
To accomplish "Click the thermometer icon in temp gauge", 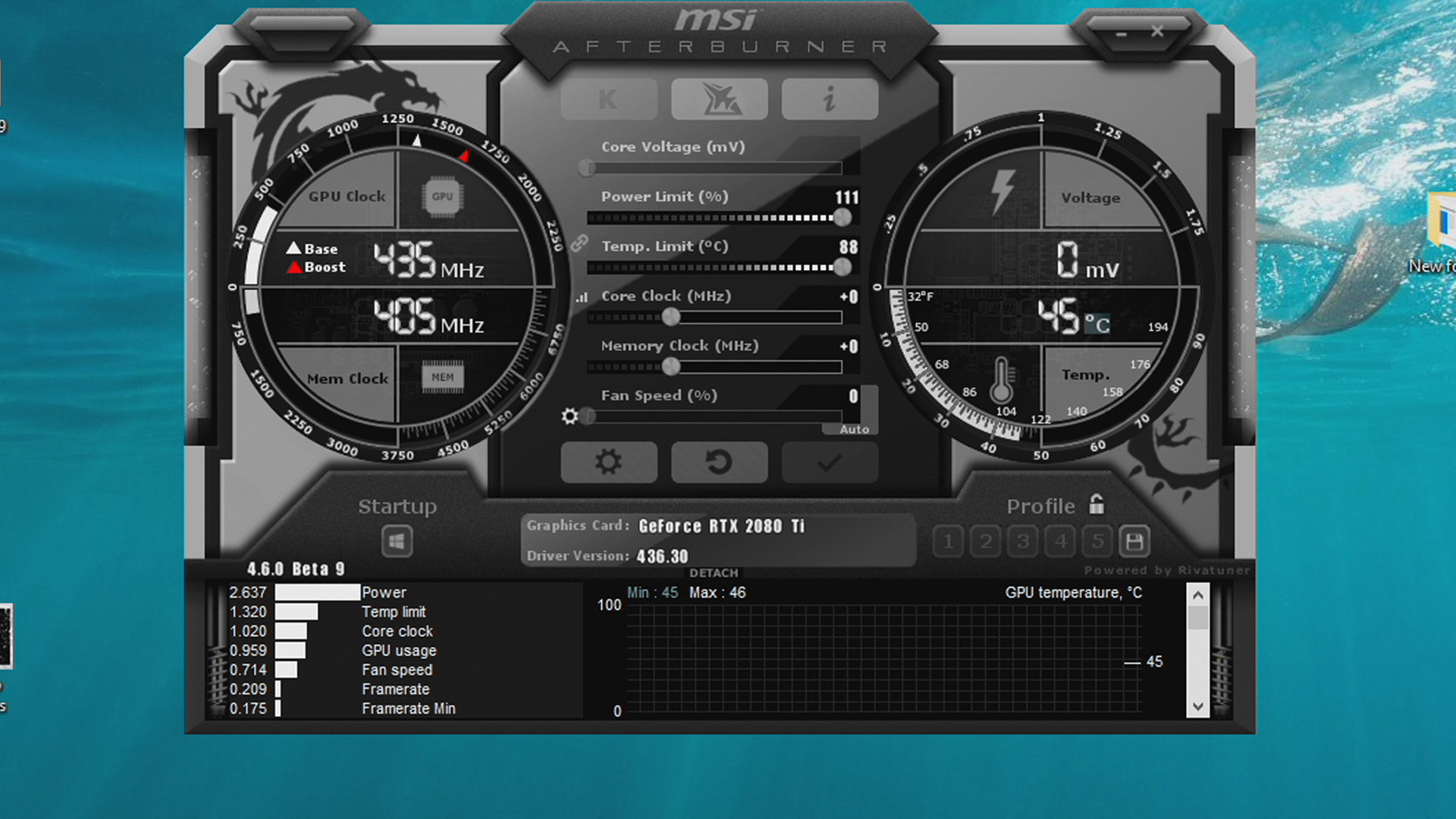I will 1002,381.
